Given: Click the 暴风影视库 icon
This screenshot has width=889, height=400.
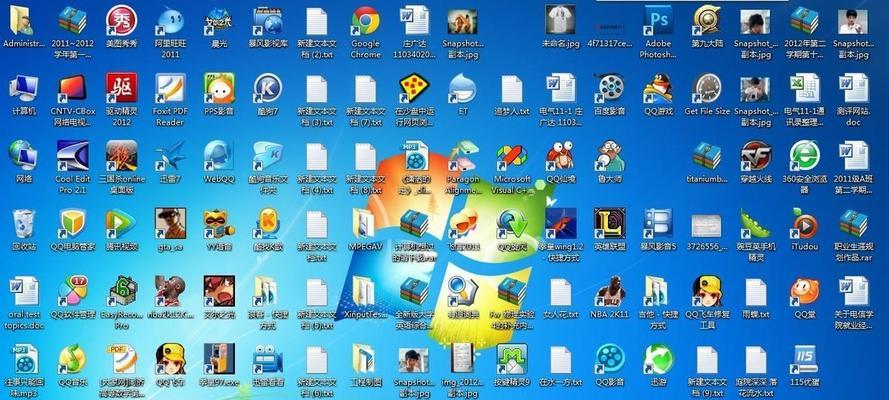Looking at the screenshot, I should click(268, 22).
